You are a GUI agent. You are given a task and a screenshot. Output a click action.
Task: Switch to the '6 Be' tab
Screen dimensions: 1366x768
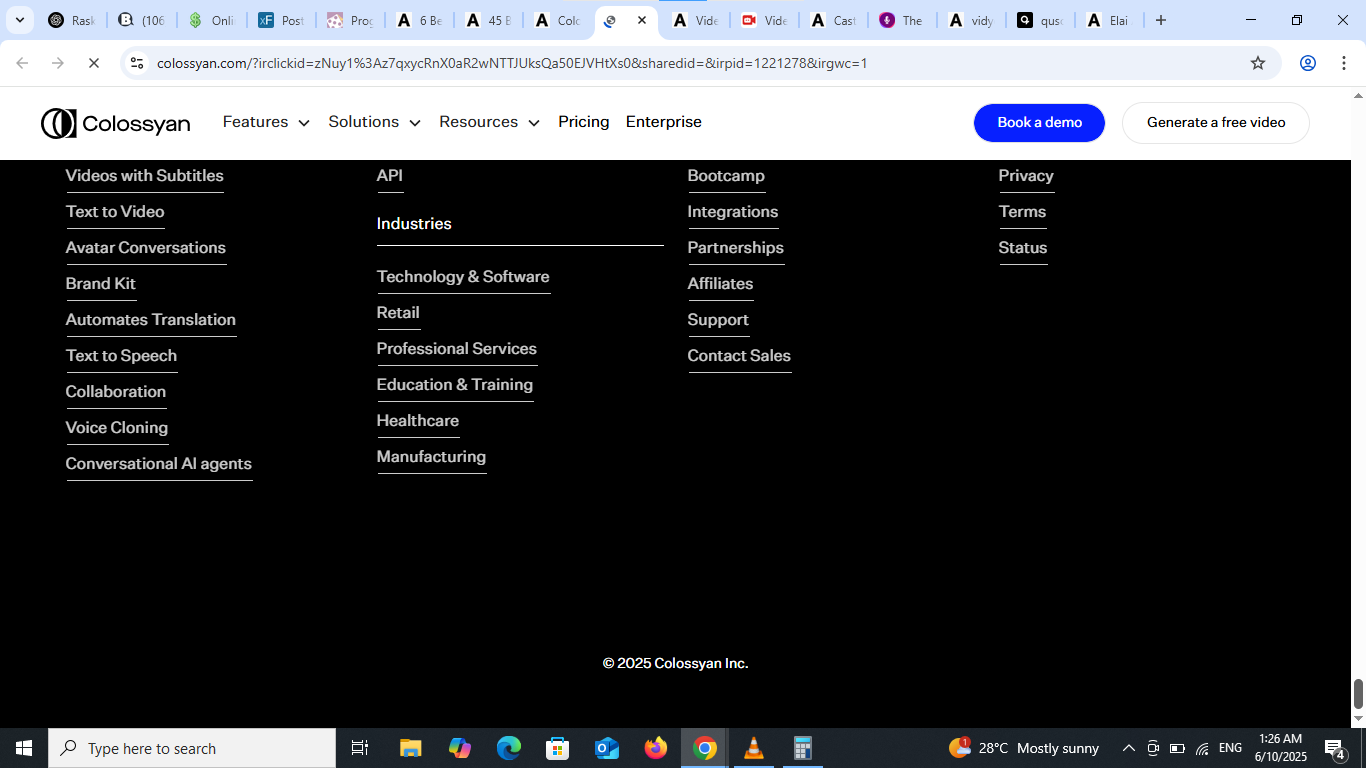(x=419, y=20)
